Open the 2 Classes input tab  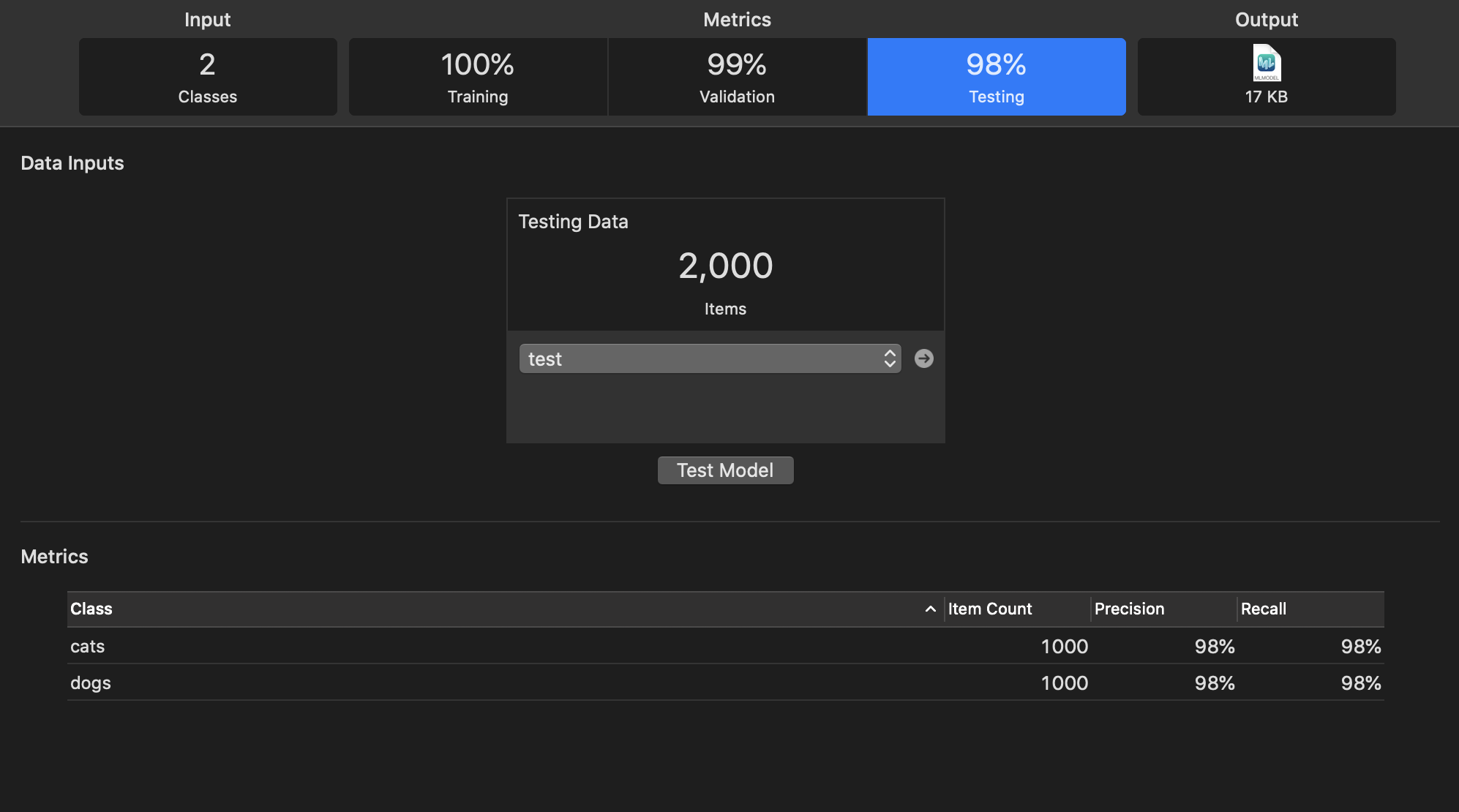tap(208, 77)
